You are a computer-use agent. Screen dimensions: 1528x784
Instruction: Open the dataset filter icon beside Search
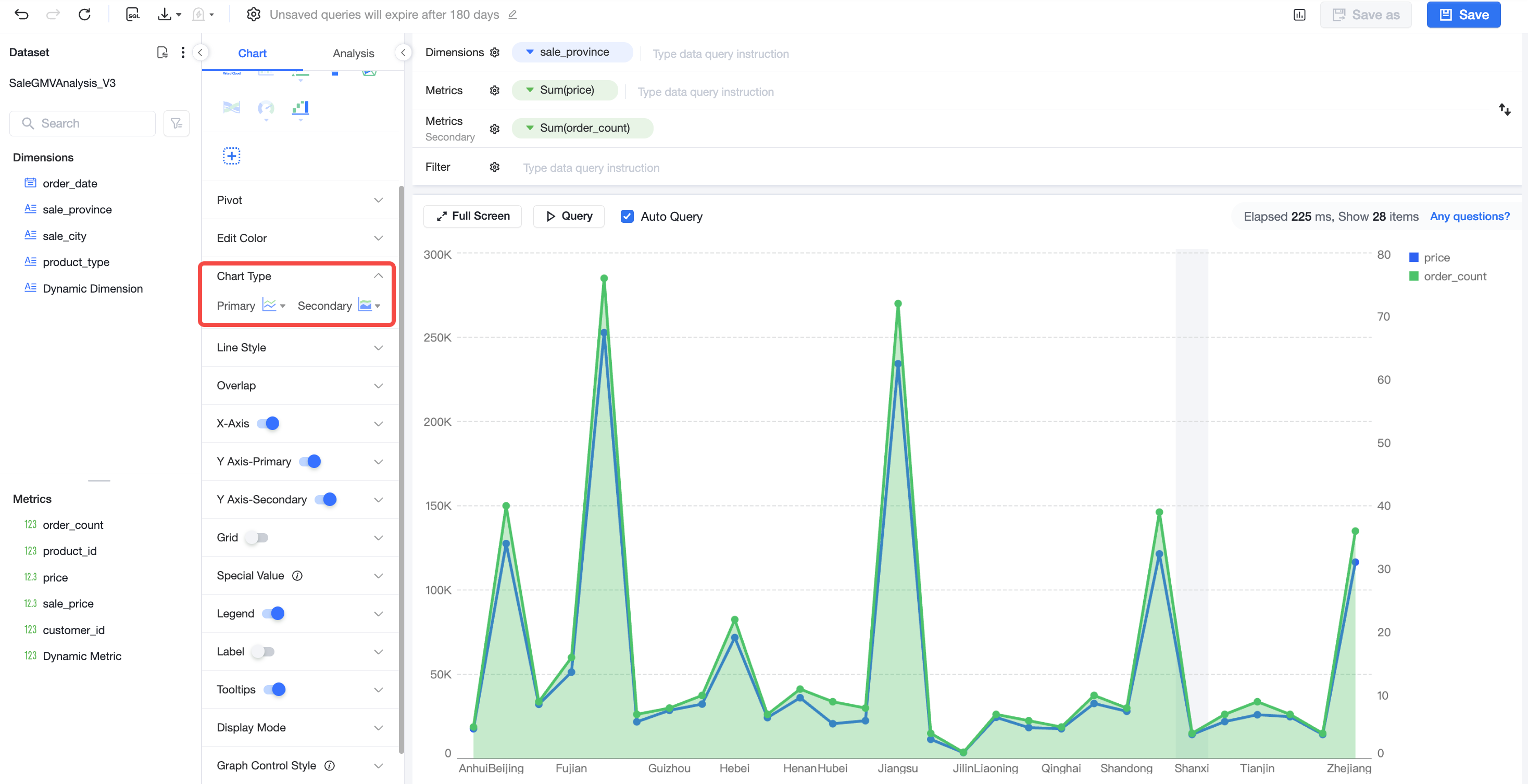point(176,123)
